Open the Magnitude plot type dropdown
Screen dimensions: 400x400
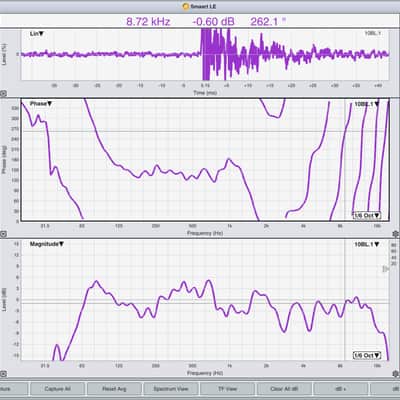click(x=47, y=244)
